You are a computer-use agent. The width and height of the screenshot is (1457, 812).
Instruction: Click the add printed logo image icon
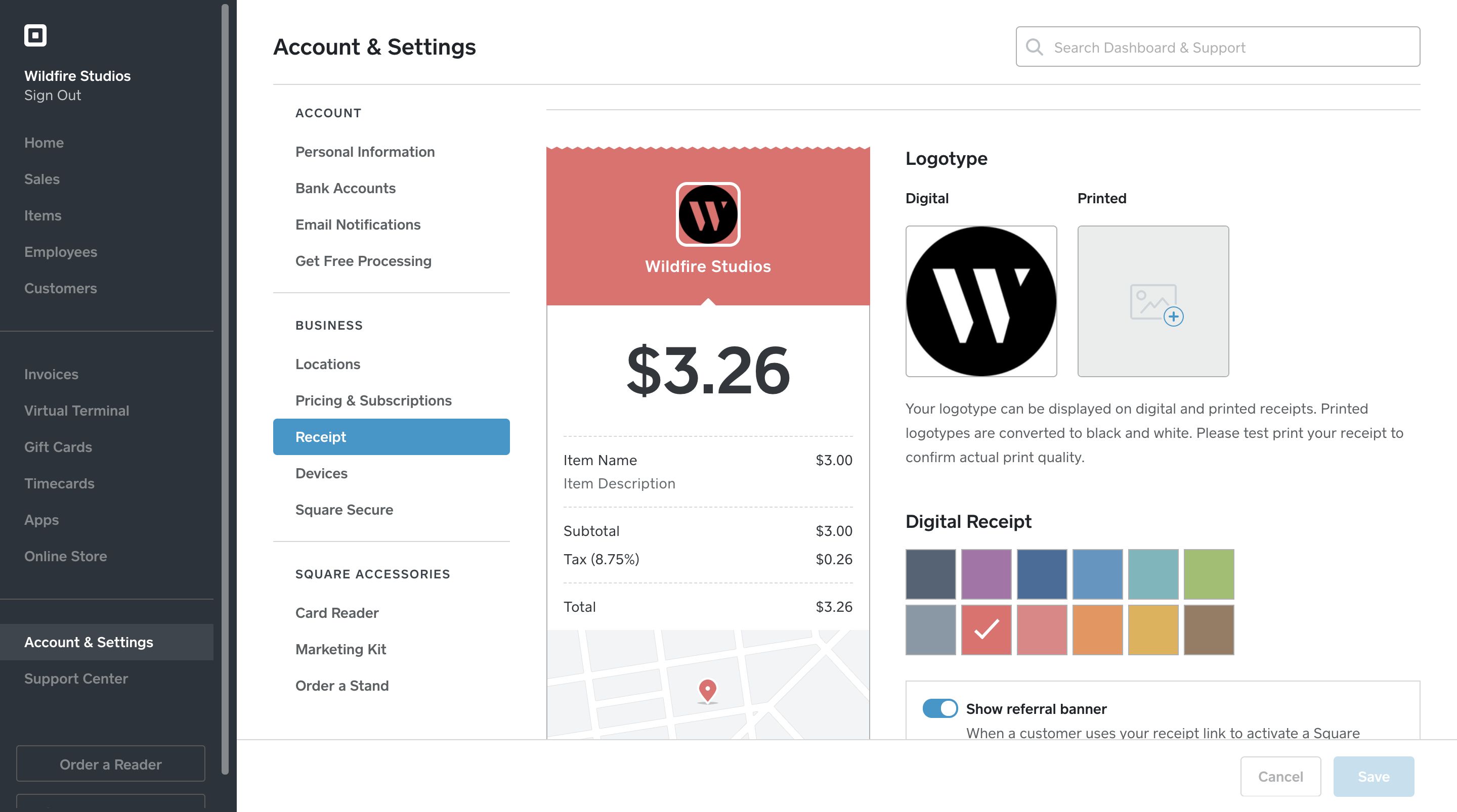tap(1154, 302)
